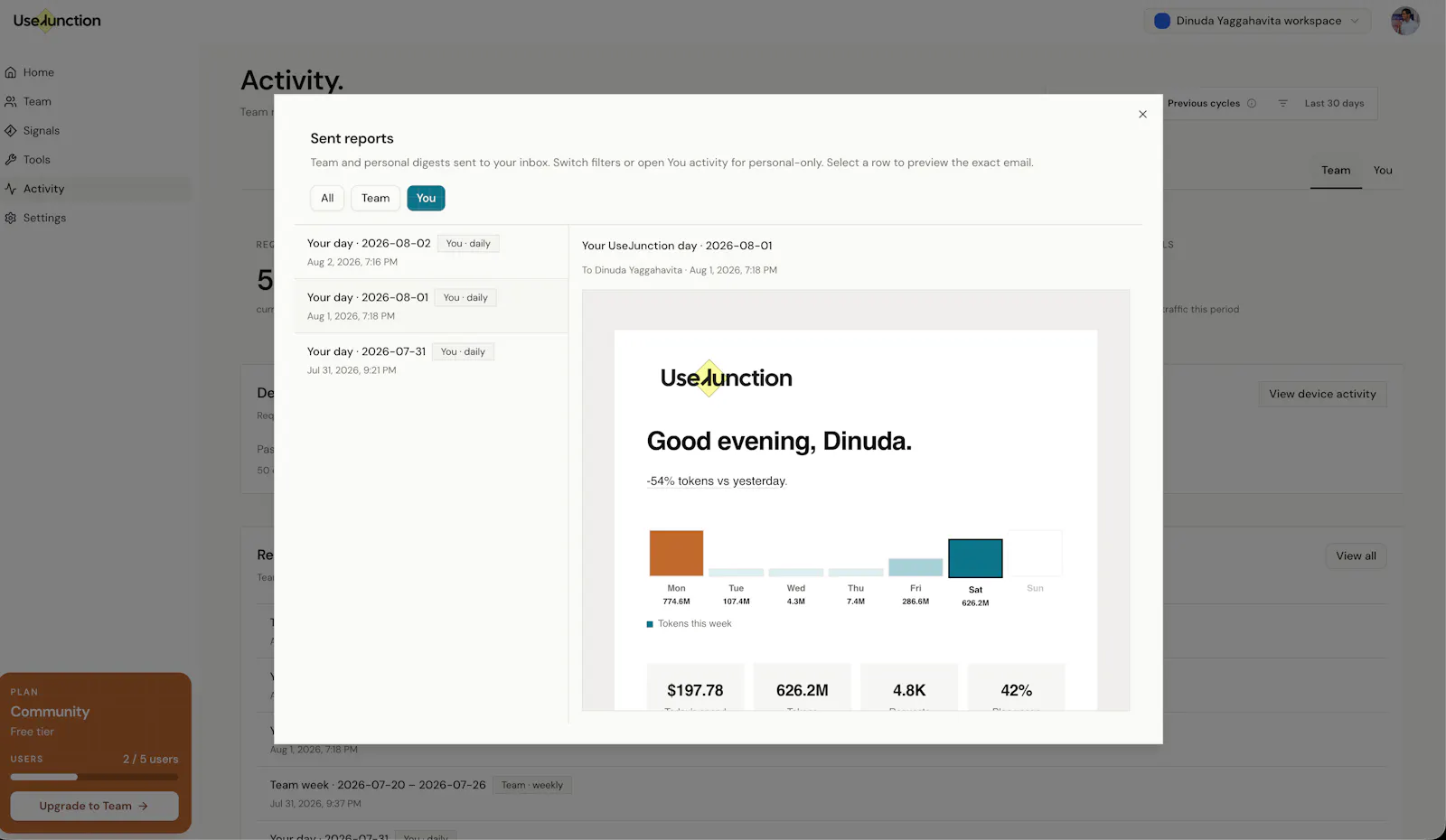Select the You filter pill

426,198
